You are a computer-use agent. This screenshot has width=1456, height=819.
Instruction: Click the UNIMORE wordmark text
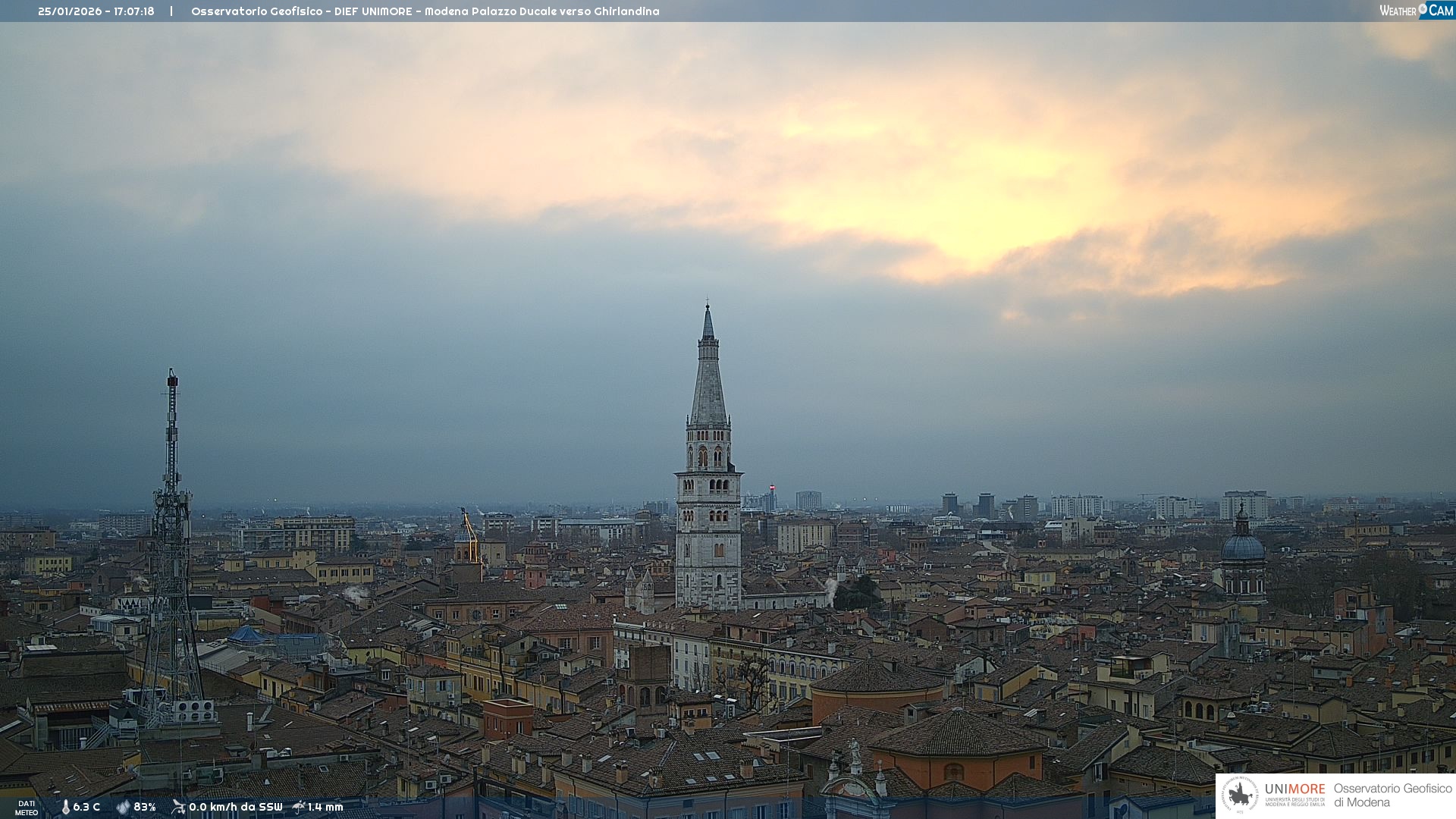pos(1294,789)
